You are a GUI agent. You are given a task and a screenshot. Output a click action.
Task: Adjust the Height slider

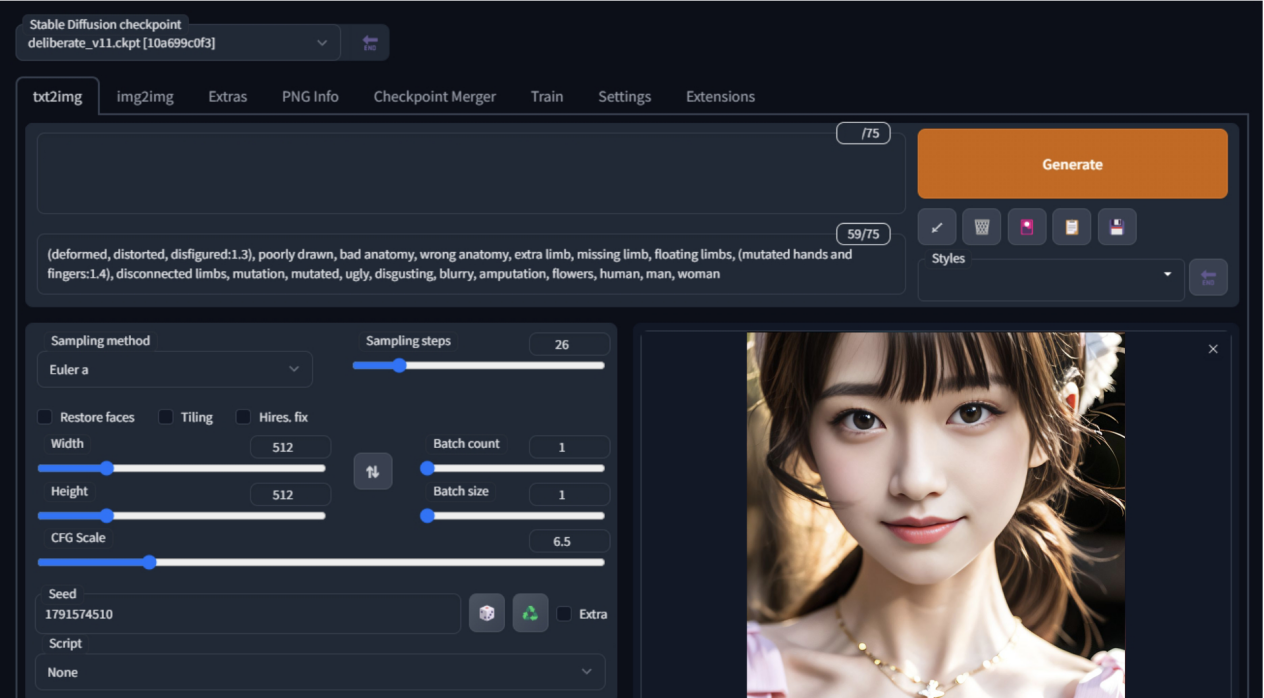pyautogui.click(x=182, y=516)
